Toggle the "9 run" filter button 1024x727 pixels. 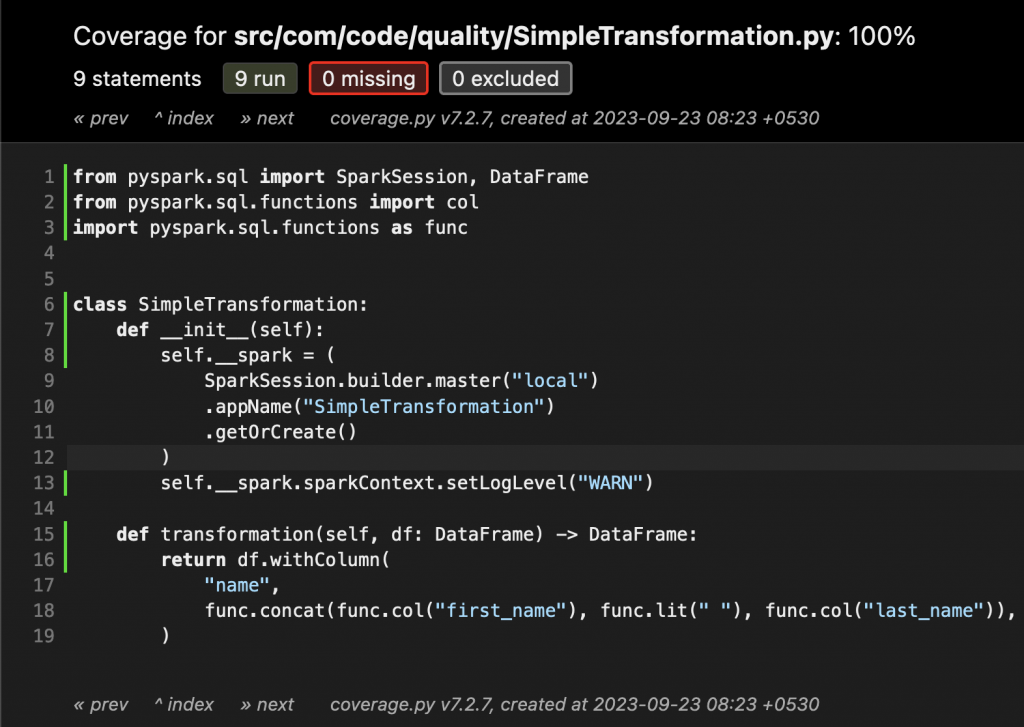pos(260,79)
